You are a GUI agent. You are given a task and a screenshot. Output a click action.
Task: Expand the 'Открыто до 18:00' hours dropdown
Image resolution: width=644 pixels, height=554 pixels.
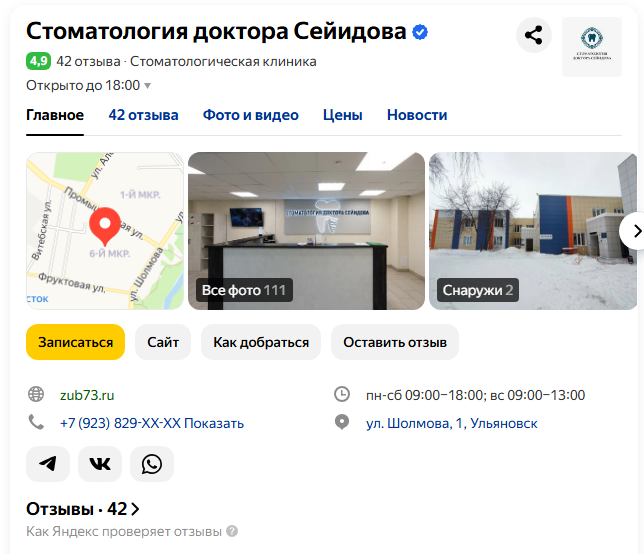coord(88,85)
